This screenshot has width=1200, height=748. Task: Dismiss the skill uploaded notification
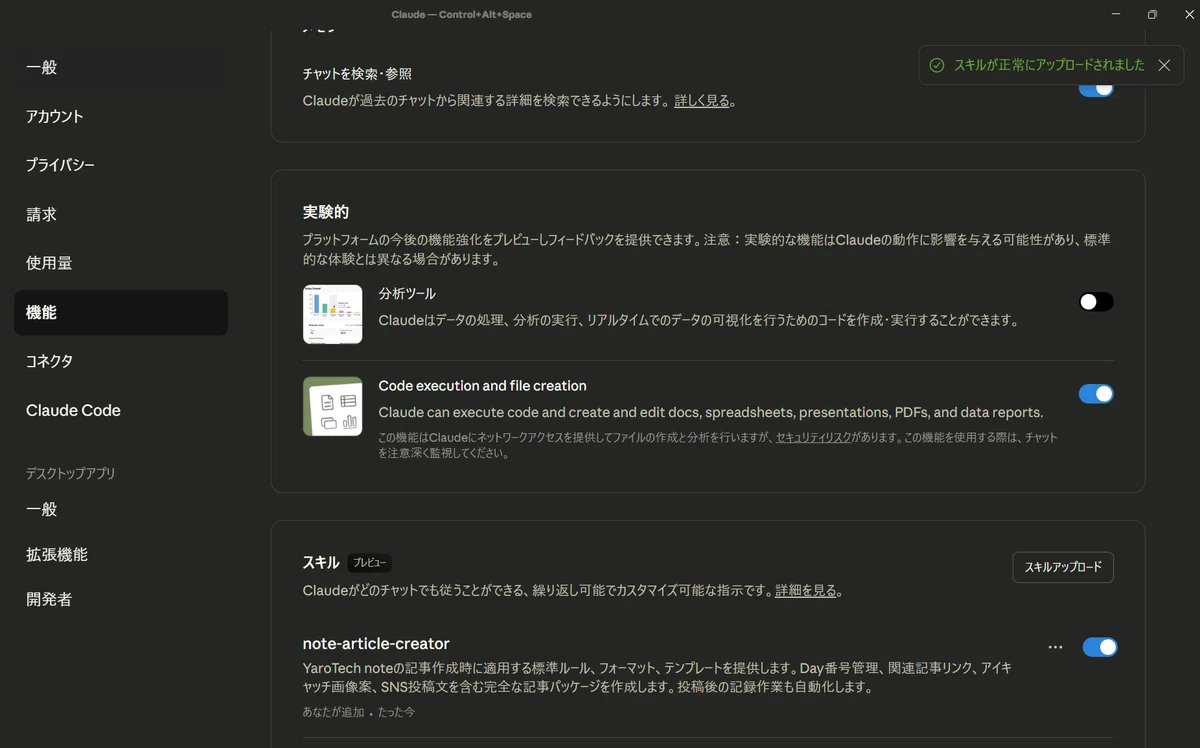point(1164,65)
